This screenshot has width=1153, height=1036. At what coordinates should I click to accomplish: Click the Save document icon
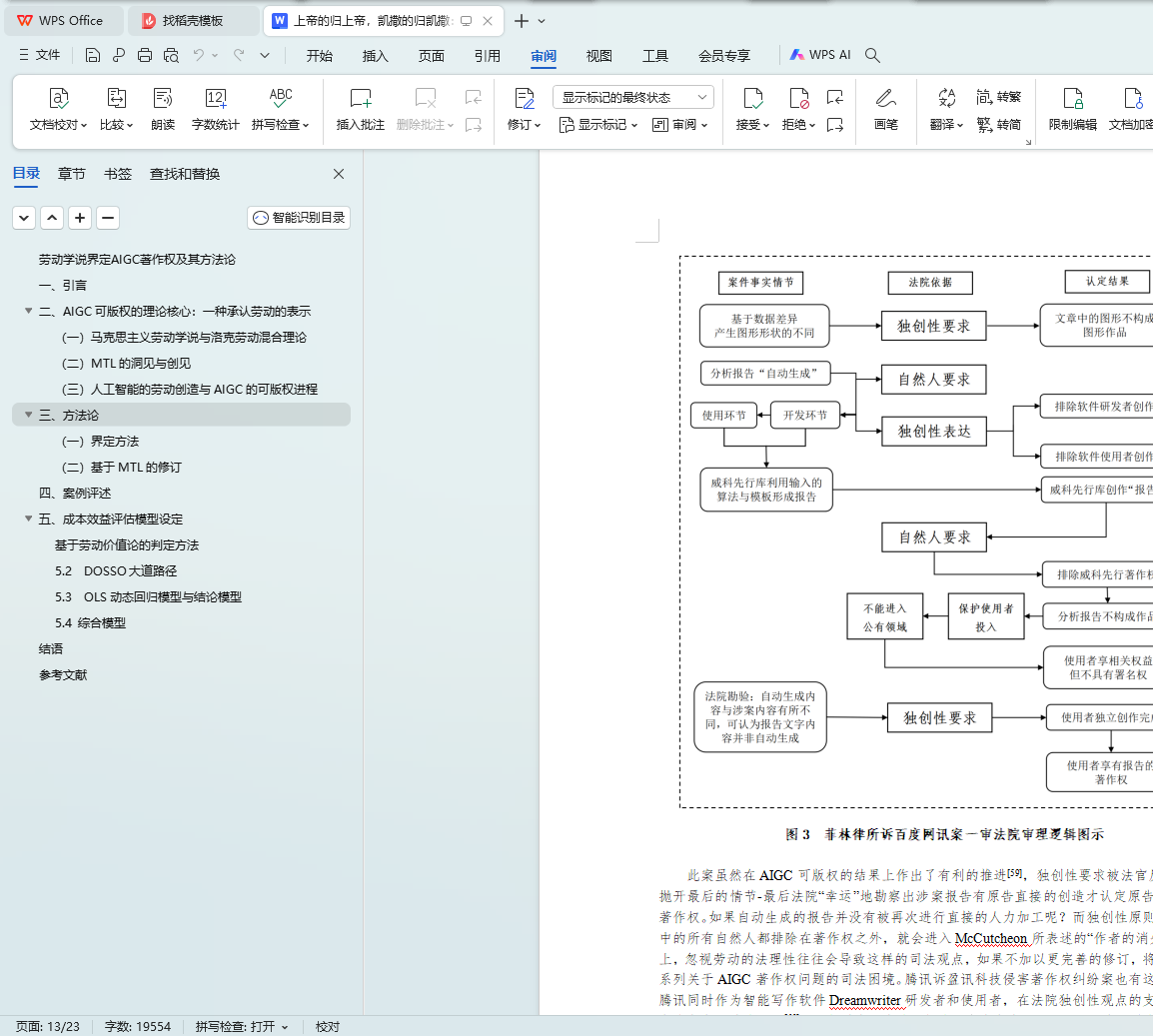[93, 55]
